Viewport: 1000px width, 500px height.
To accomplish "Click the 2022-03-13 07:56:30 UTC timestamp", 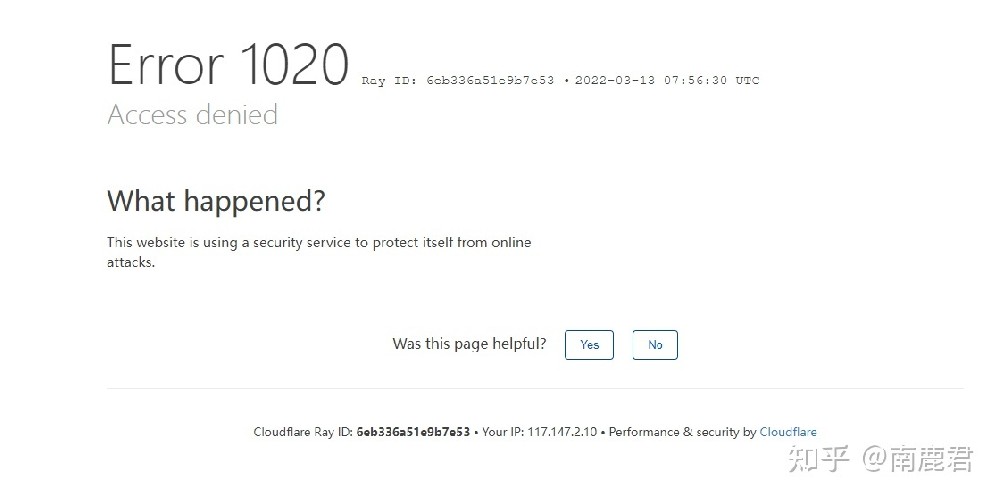I will point(667,80).
